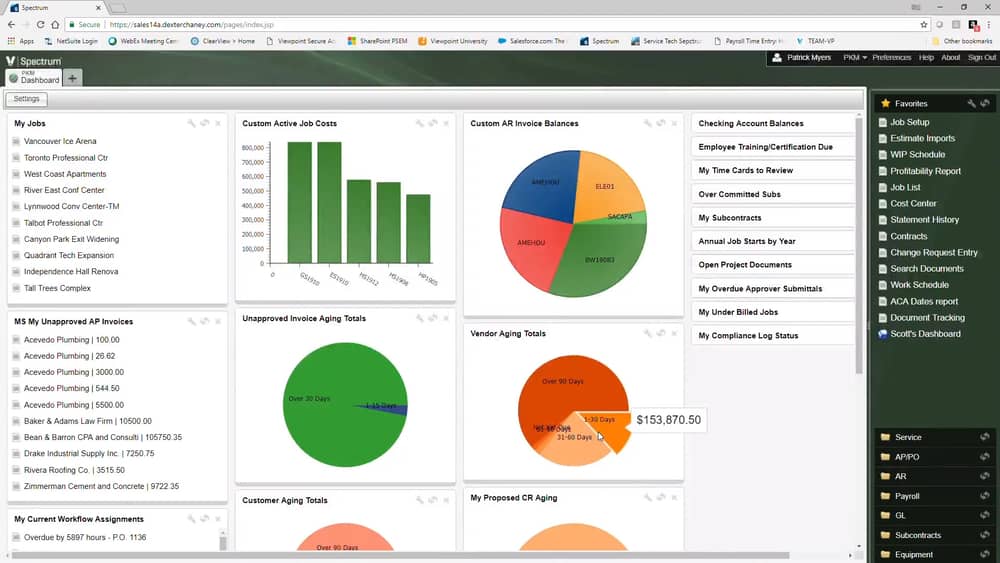Expand the Service folder in sidebar

pos(908,437)
